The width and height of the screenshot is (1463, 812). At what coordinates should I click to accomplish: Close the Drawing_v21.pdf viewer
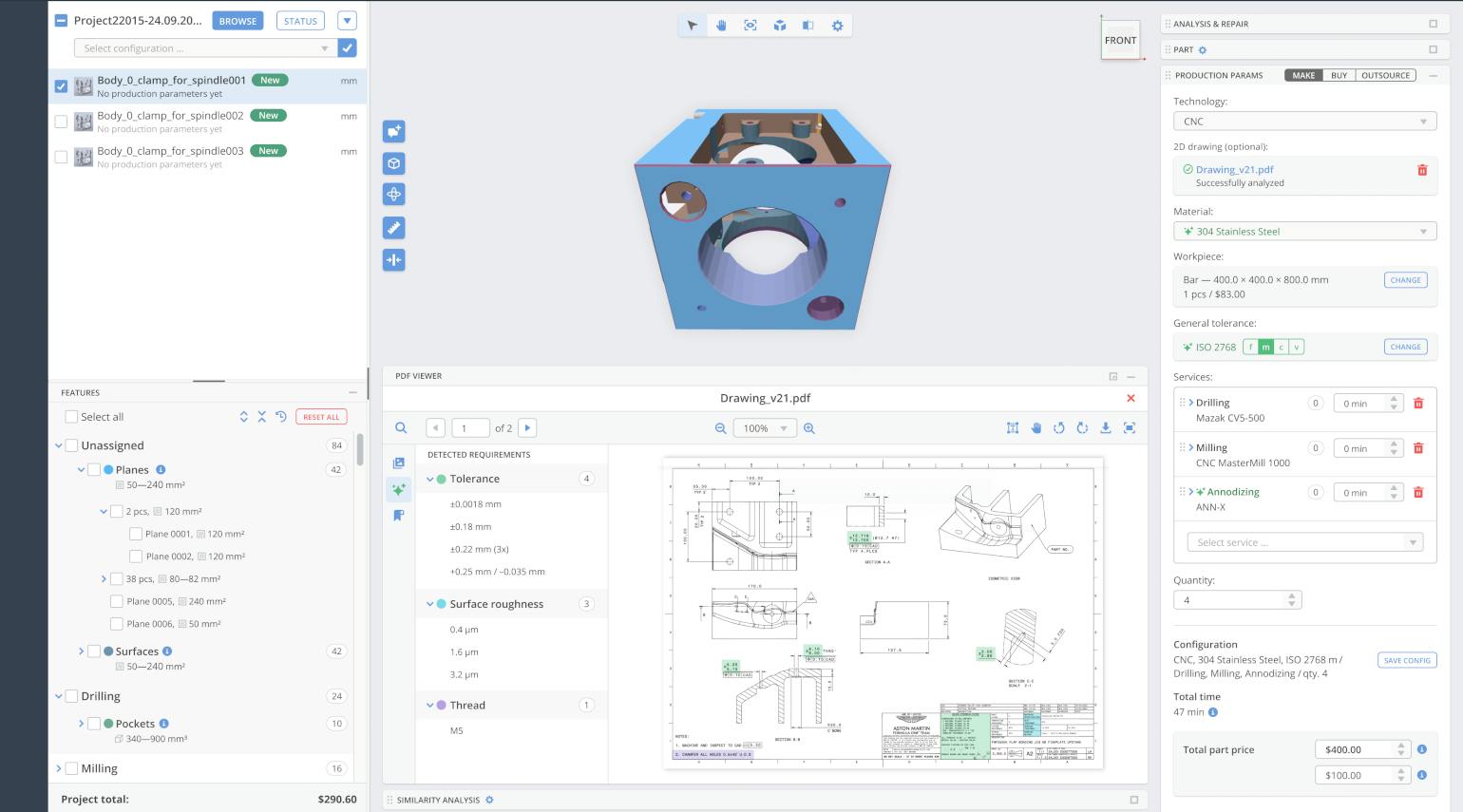tap(1130, 399)
